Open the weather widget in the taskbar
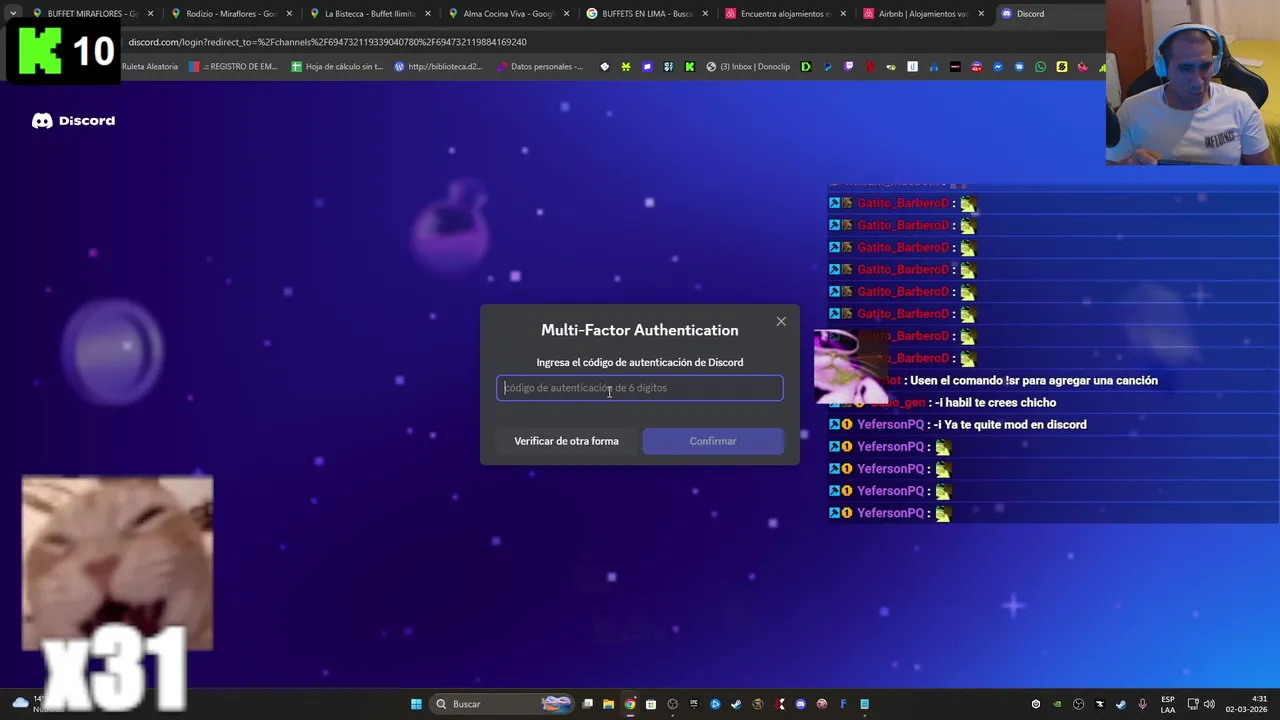The image size is (1280, 720). 30,704
